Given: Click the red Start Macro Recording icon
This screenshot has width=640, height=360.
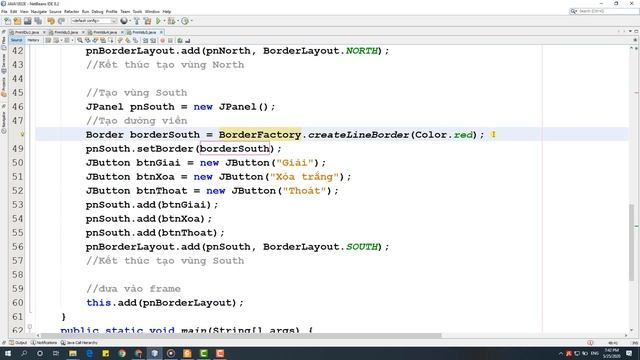Looking at the screenshot, I should 162,40.
